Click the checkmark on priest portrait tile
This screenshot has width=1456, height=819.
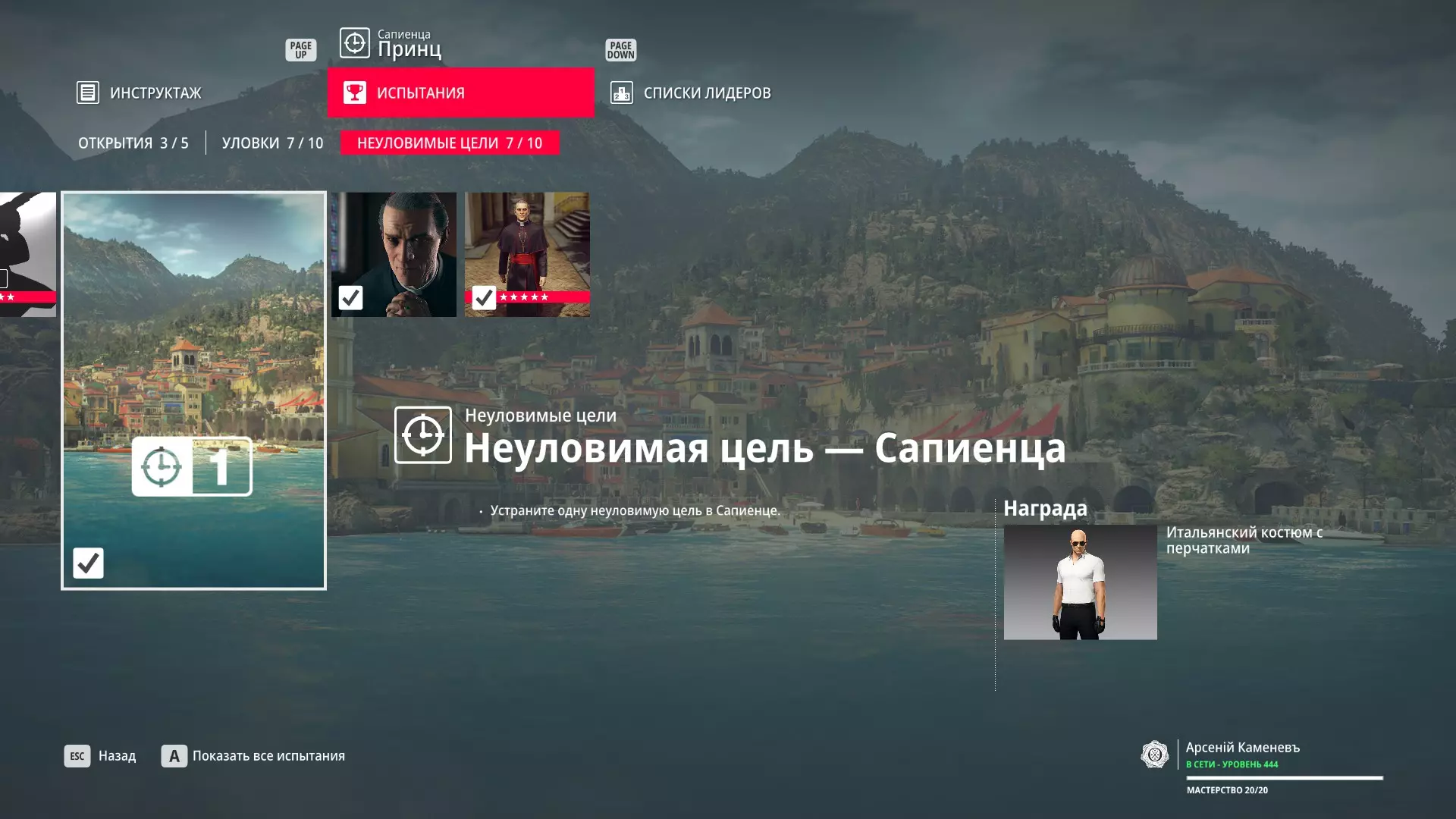[x=350, y=297]
